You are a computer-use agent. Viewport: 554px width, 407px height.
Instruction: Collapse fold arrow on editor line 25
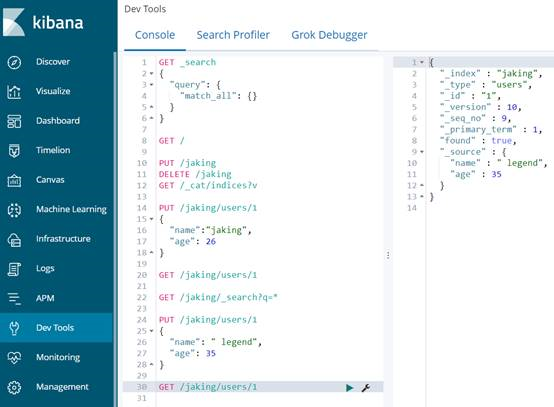point(152,331)
